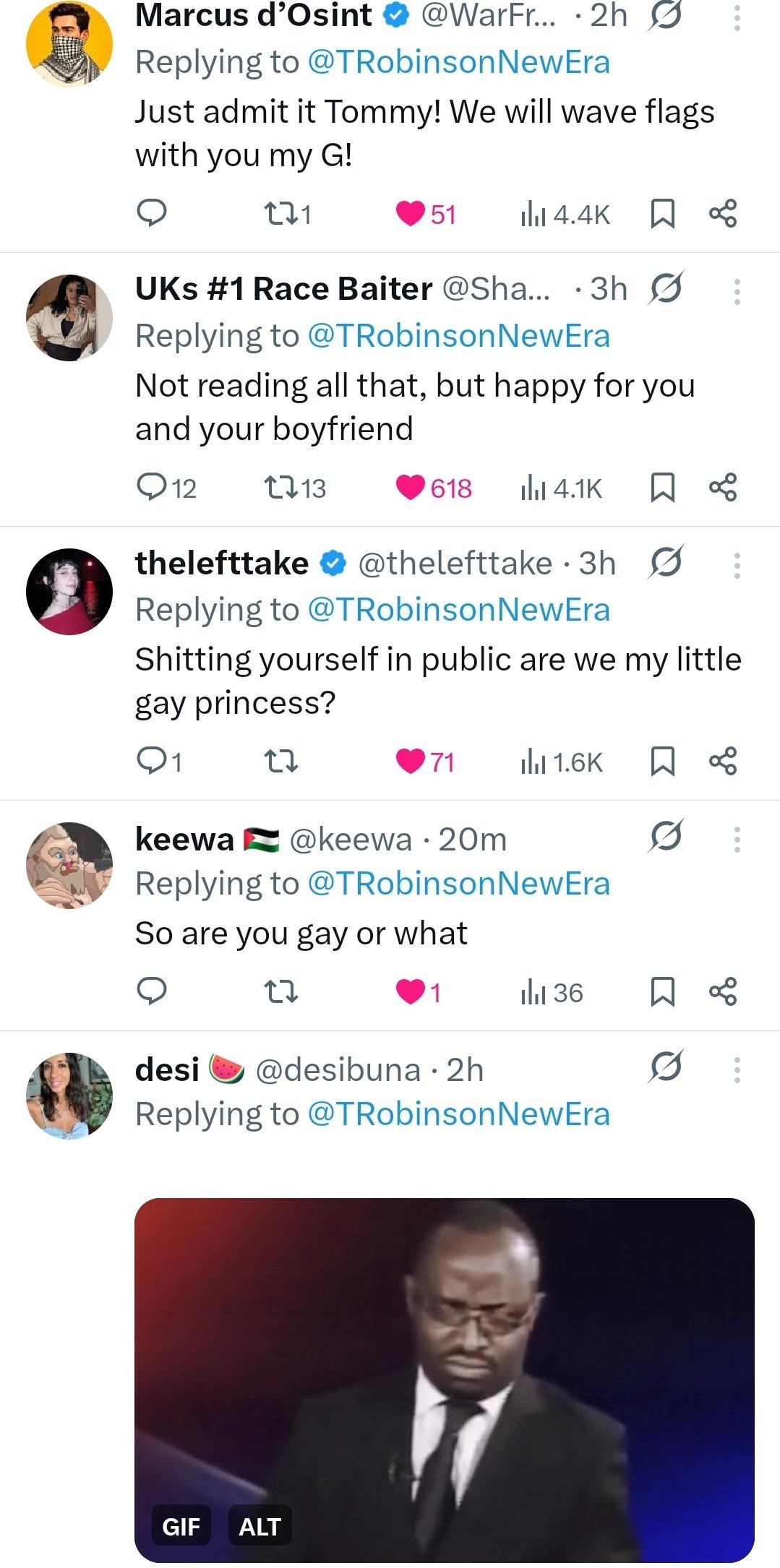
Task: Share Marcus d'Osint's tweet
Action: [723, 214]
